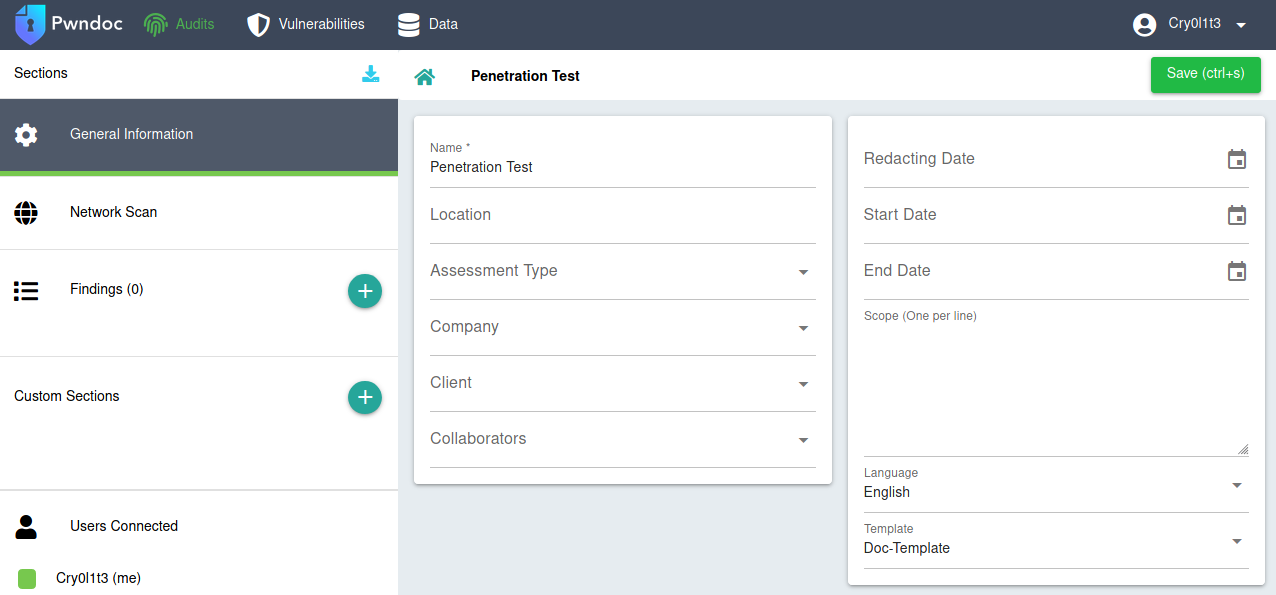
Task: Click the download report icon in Sections
Action: click(x=371, y=74)
